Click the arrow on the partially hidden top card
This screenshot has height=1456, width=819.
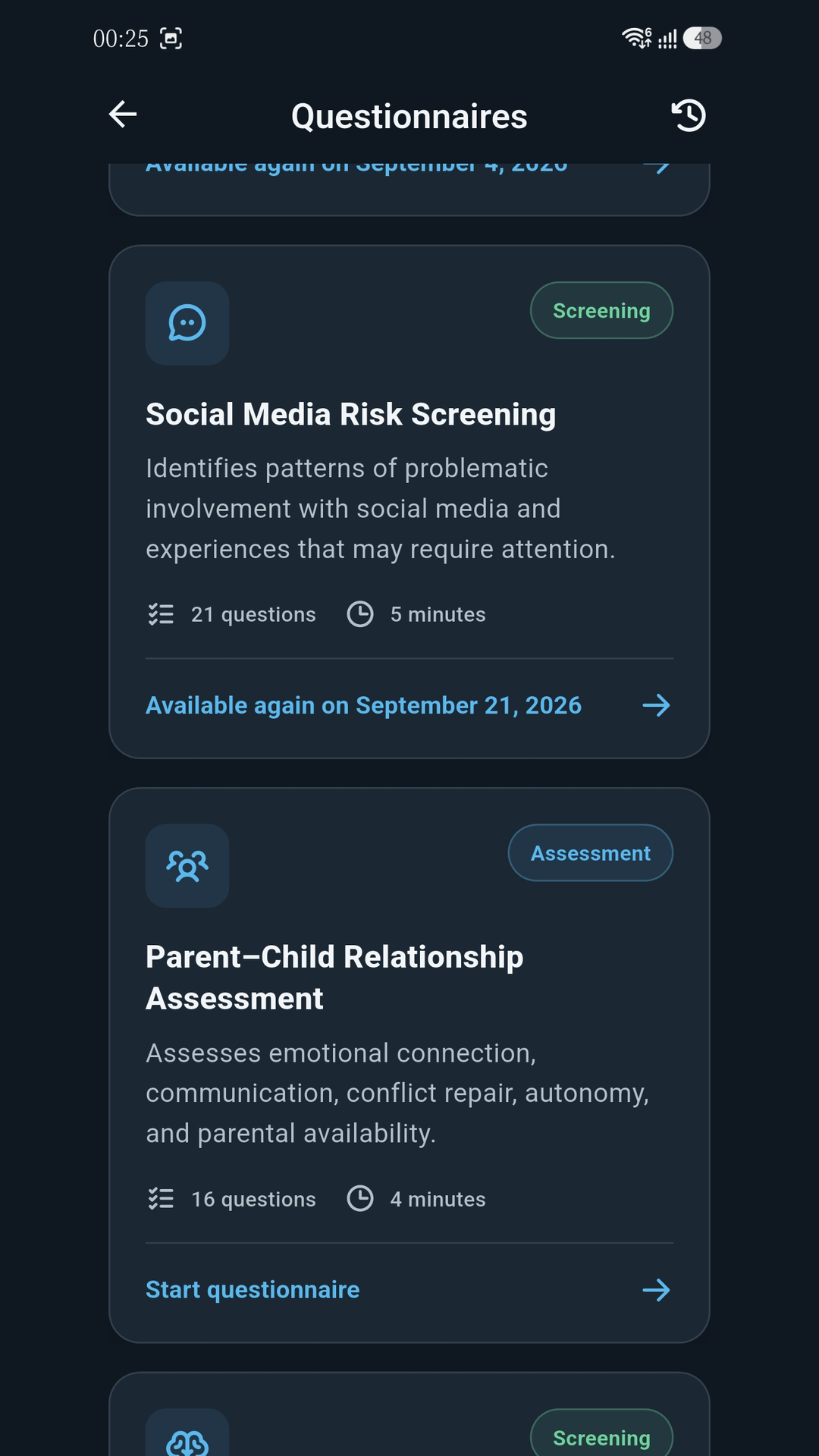click(657, 168)
